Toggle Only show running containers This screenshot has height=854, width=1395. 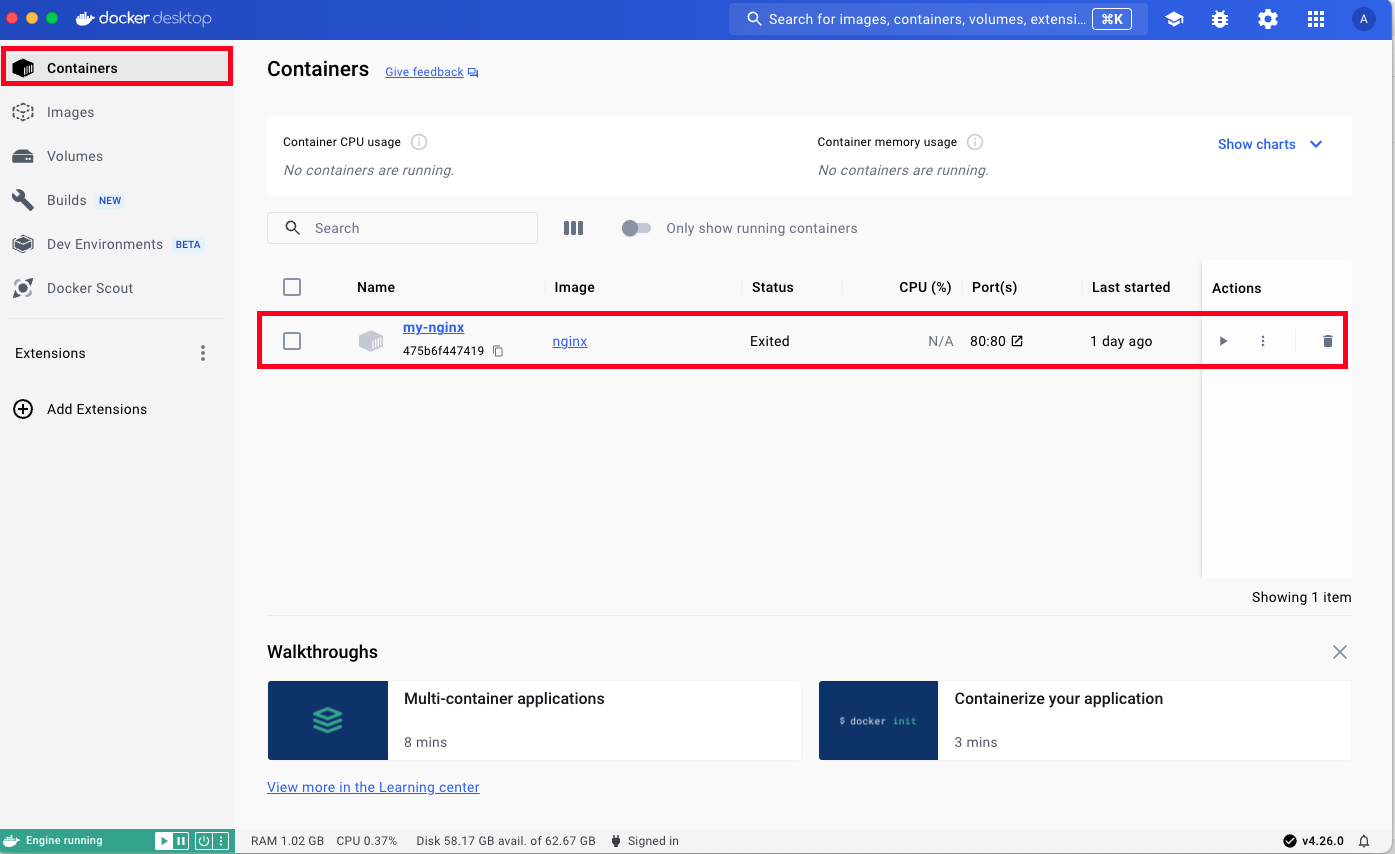[x=636, y=228]
